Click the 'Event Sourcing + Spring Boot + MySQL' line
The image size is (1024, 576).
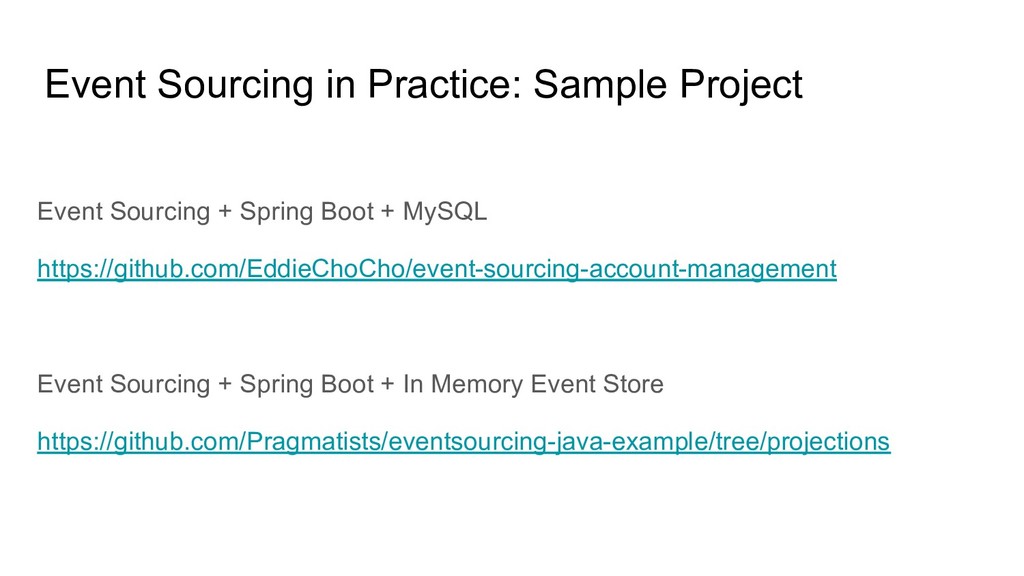point(262,212)
